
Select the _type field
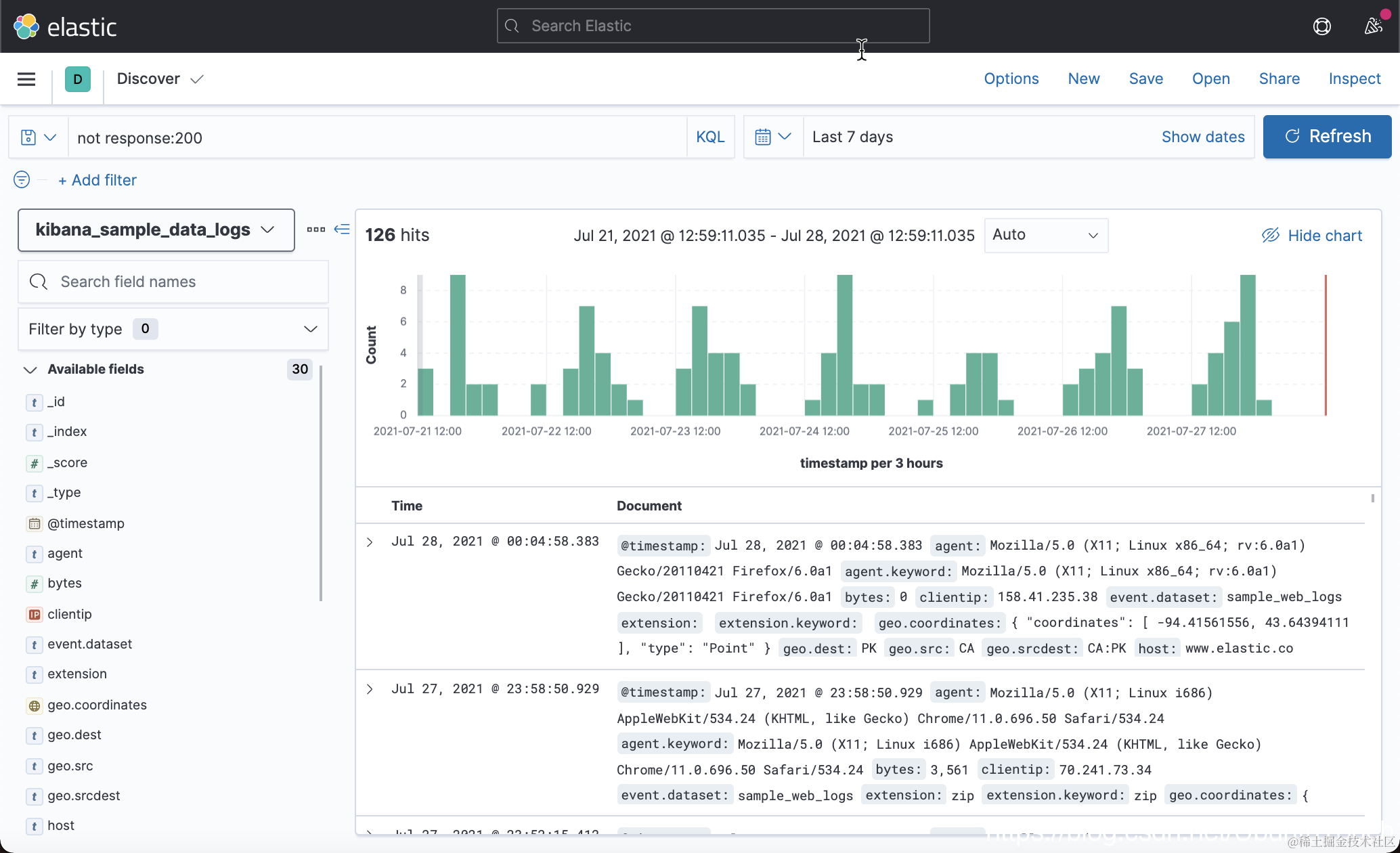point(64,493)
